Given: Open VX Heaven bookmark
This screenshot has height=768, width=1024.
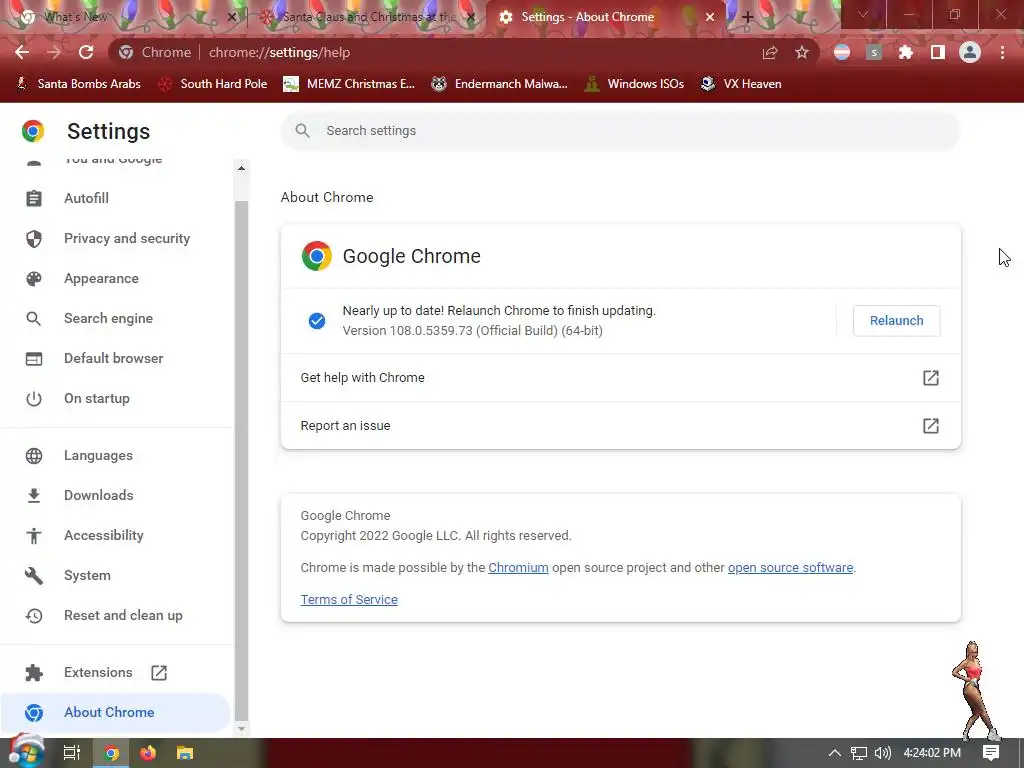Looking at the screenshot, I should [x=741, y=84].
